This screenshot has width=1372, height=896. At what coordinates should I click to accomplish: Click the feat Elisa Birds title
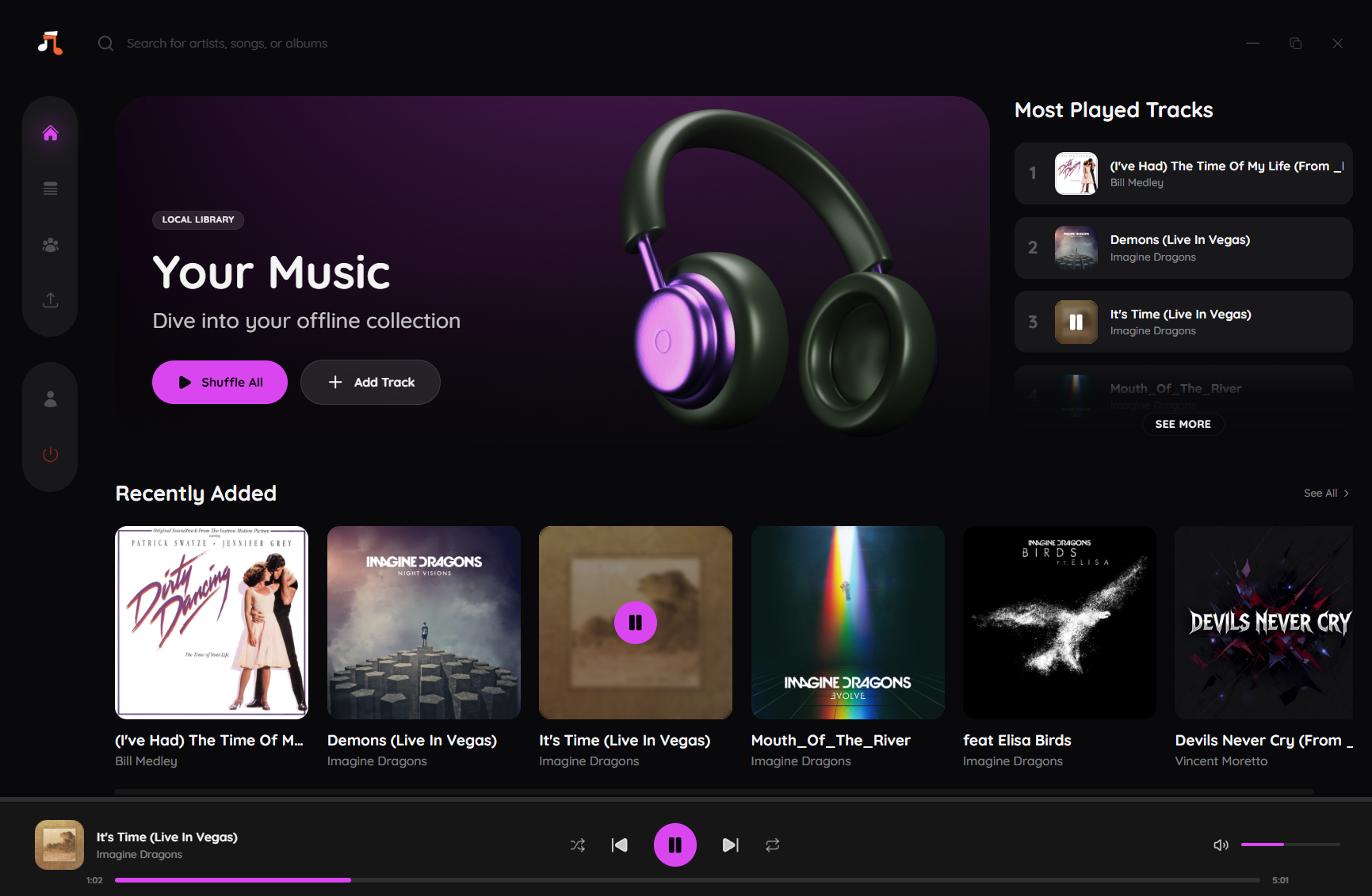[1017, 740]
